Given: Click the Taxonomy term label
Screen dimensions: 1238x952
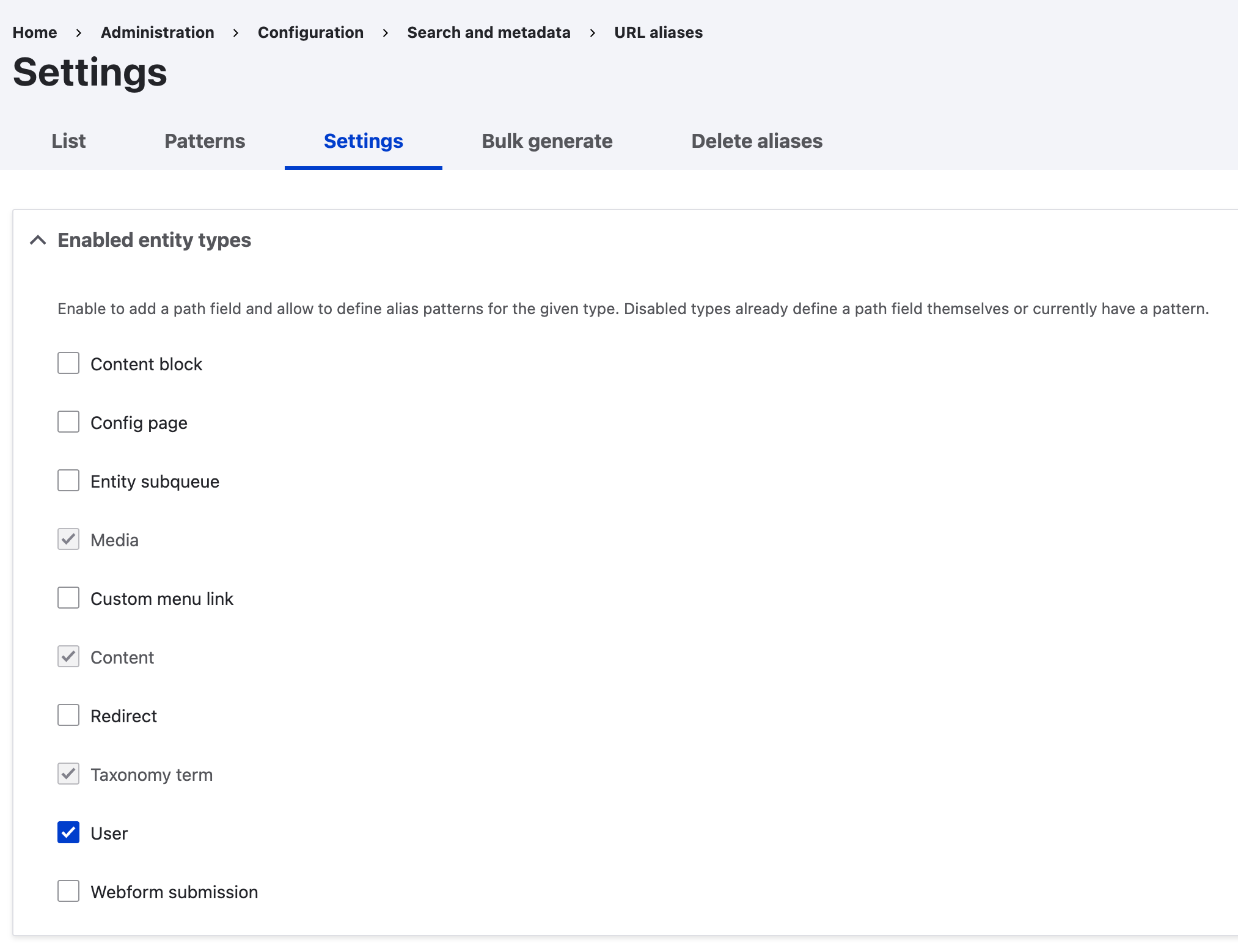Looking at the screenshot, I should point(152,775).
